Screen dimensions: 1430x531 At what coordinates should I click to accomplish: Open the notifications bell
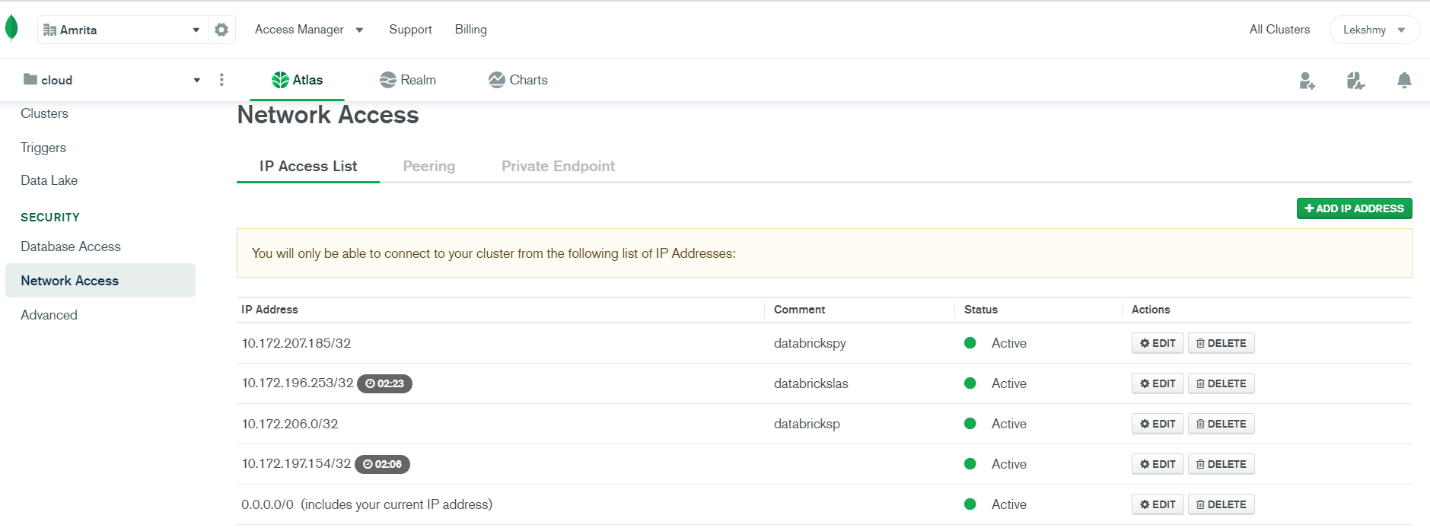(1404, 80)
